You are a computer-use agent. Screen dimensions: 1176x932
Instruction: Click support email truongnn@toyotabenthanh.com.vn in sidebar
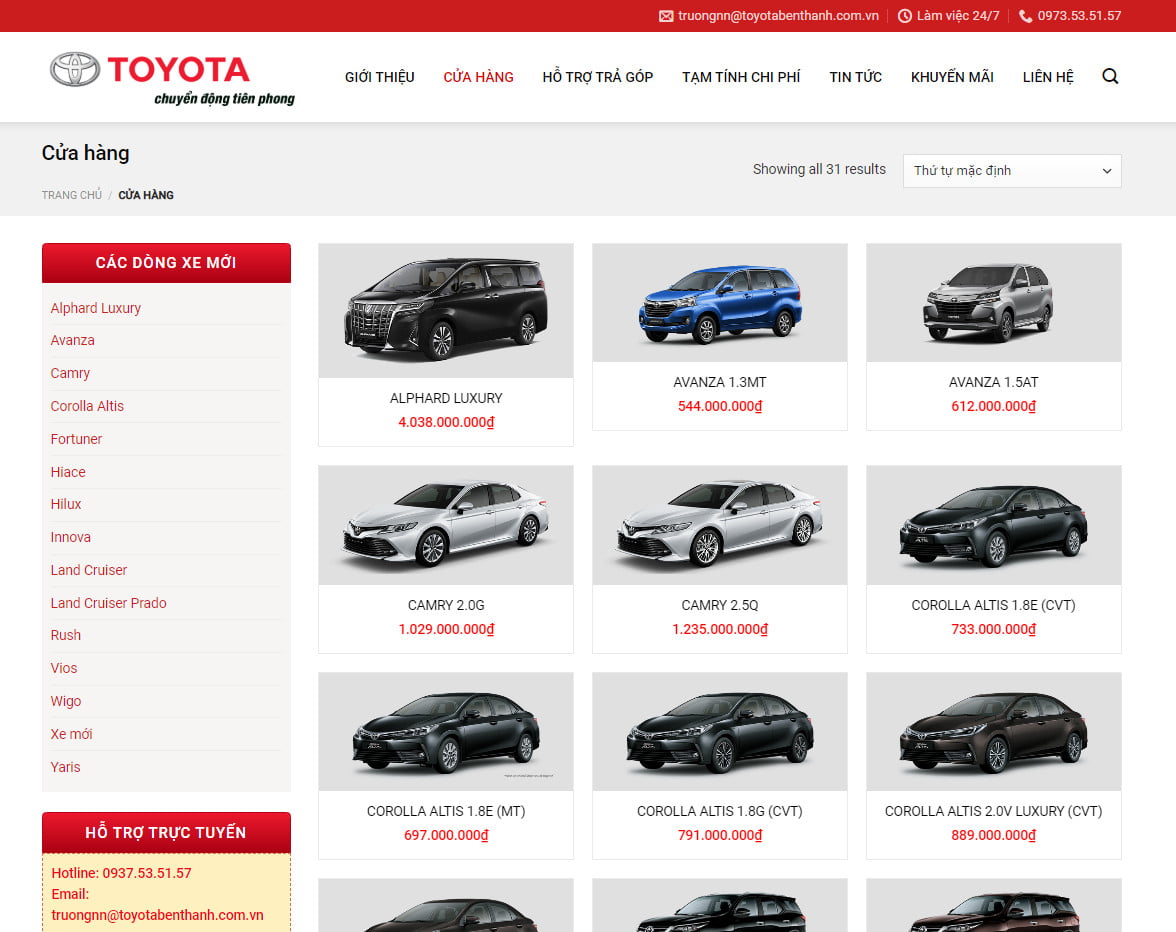point(157,916)
